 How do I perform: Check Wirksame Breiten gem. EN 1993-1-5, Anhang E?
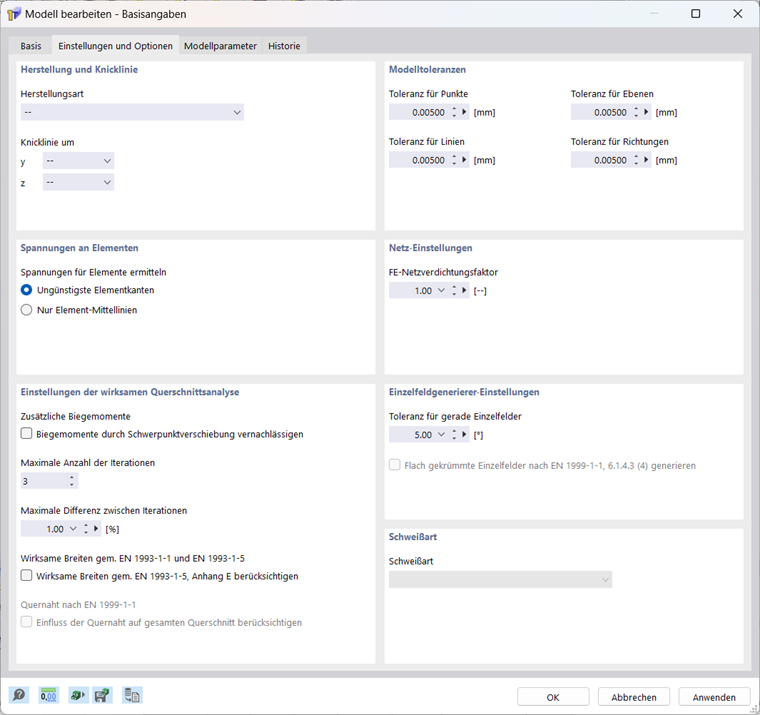[x=26, y=575]
